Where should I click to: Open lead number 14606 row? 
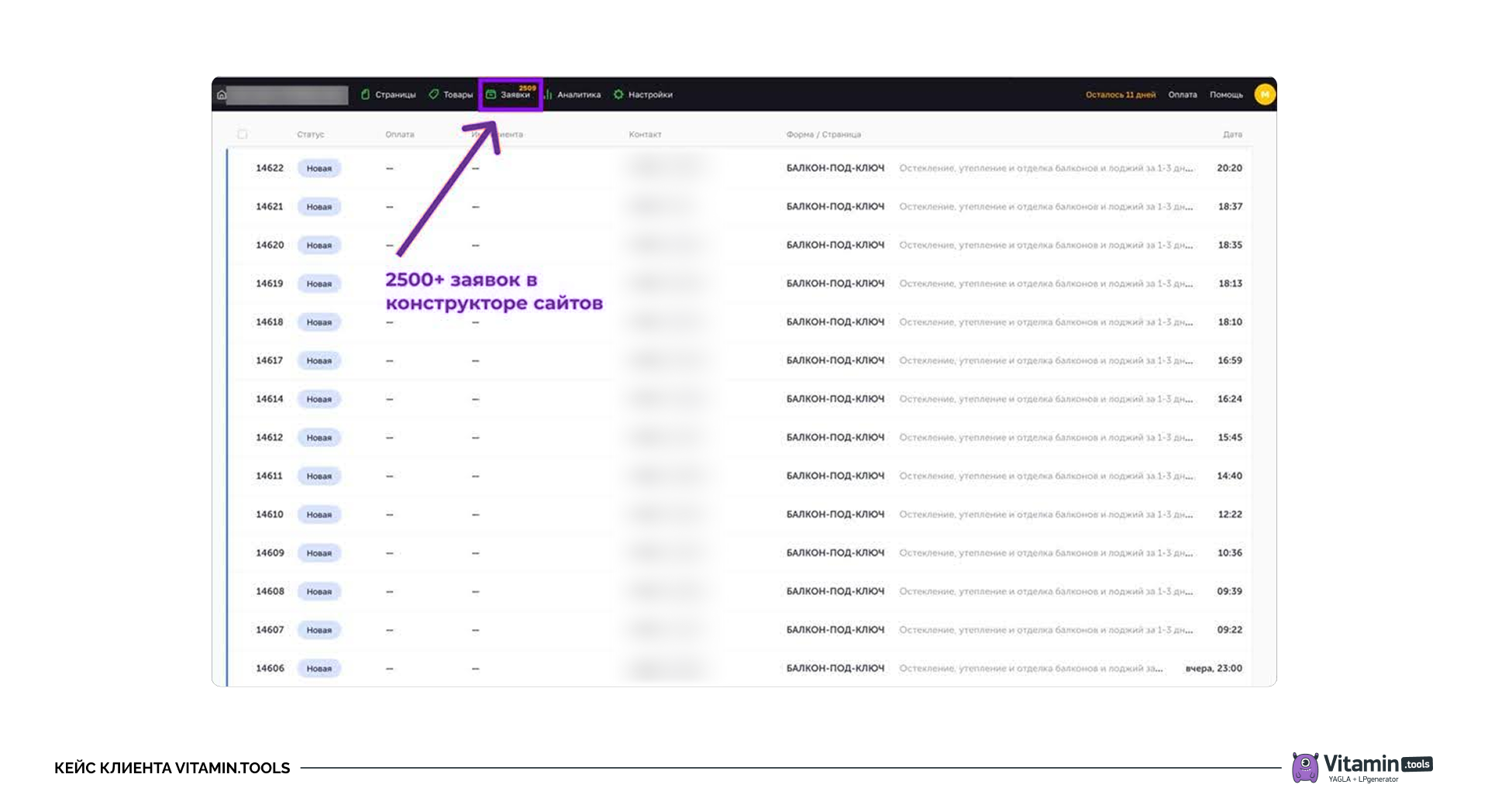click(x=270, y=668)
